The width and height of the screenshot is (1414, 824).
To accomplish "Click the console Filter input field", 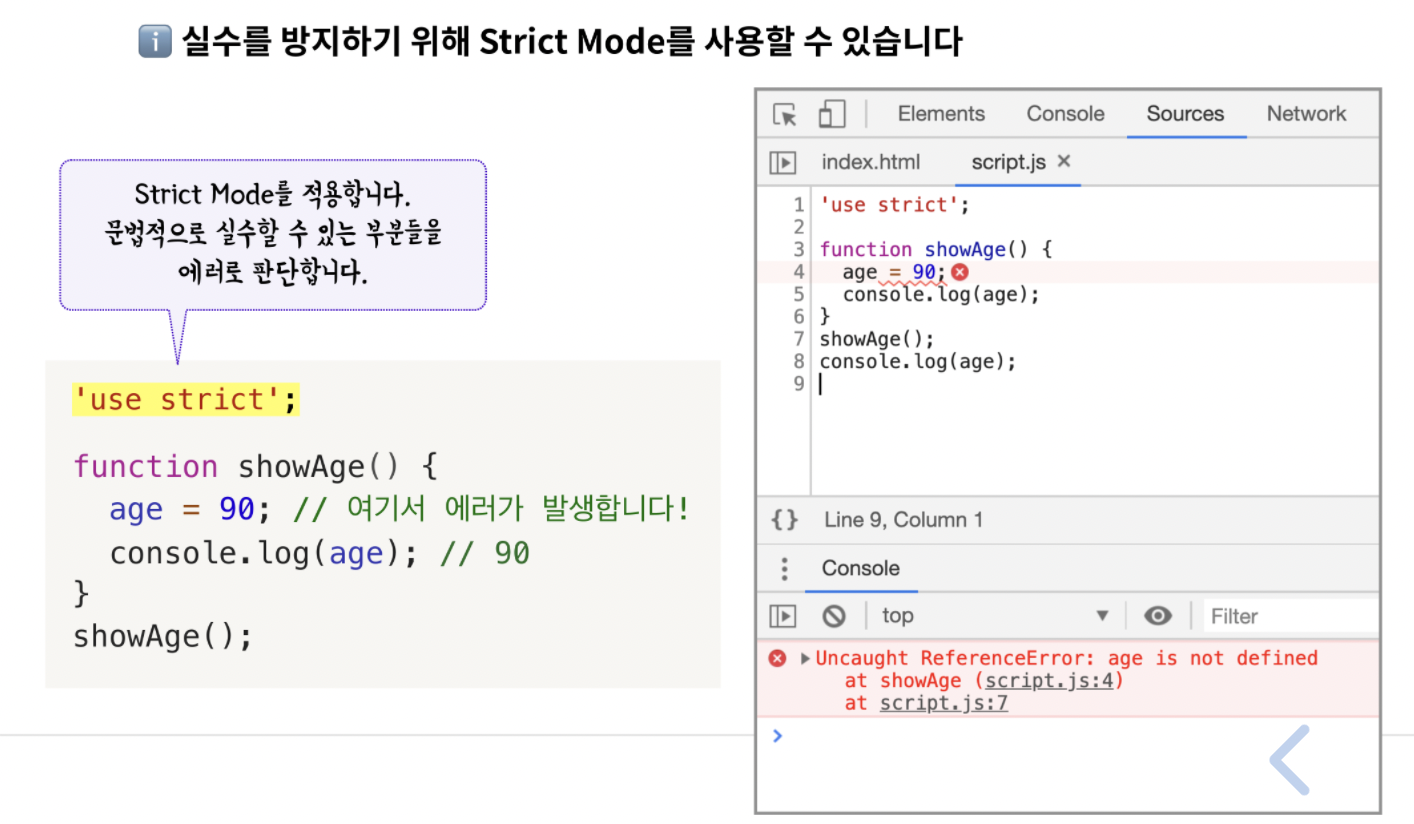I will pos(1290,616).
